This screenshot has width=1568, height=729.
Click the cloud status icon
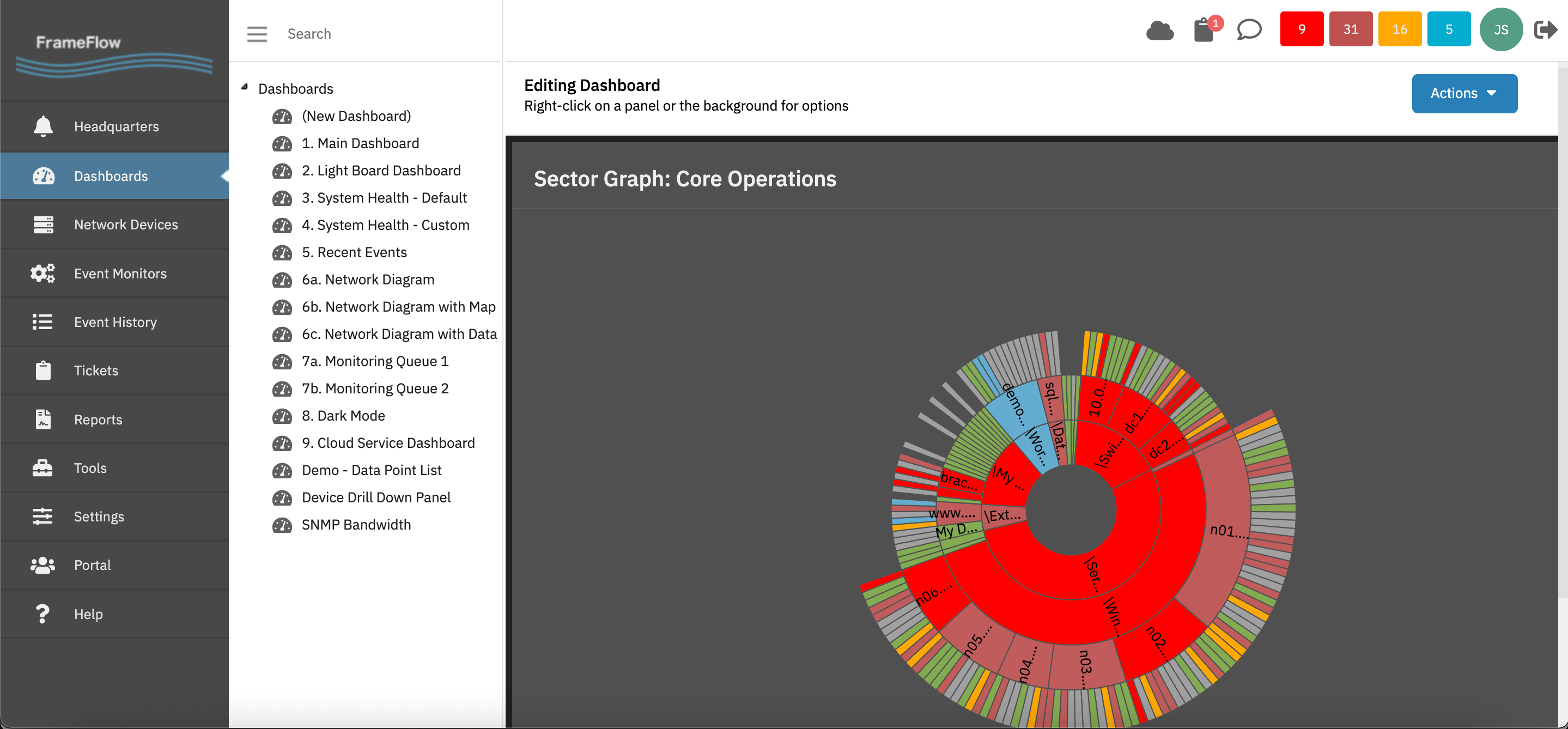coord(1159,30)
